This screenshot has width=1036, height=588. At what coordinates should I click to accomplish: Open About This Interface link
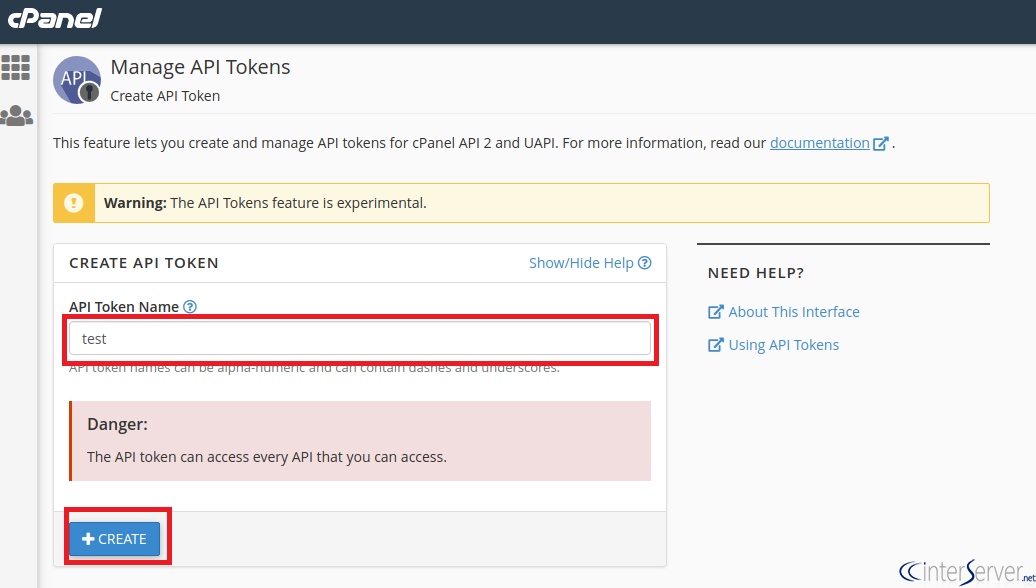coord(794,312)
